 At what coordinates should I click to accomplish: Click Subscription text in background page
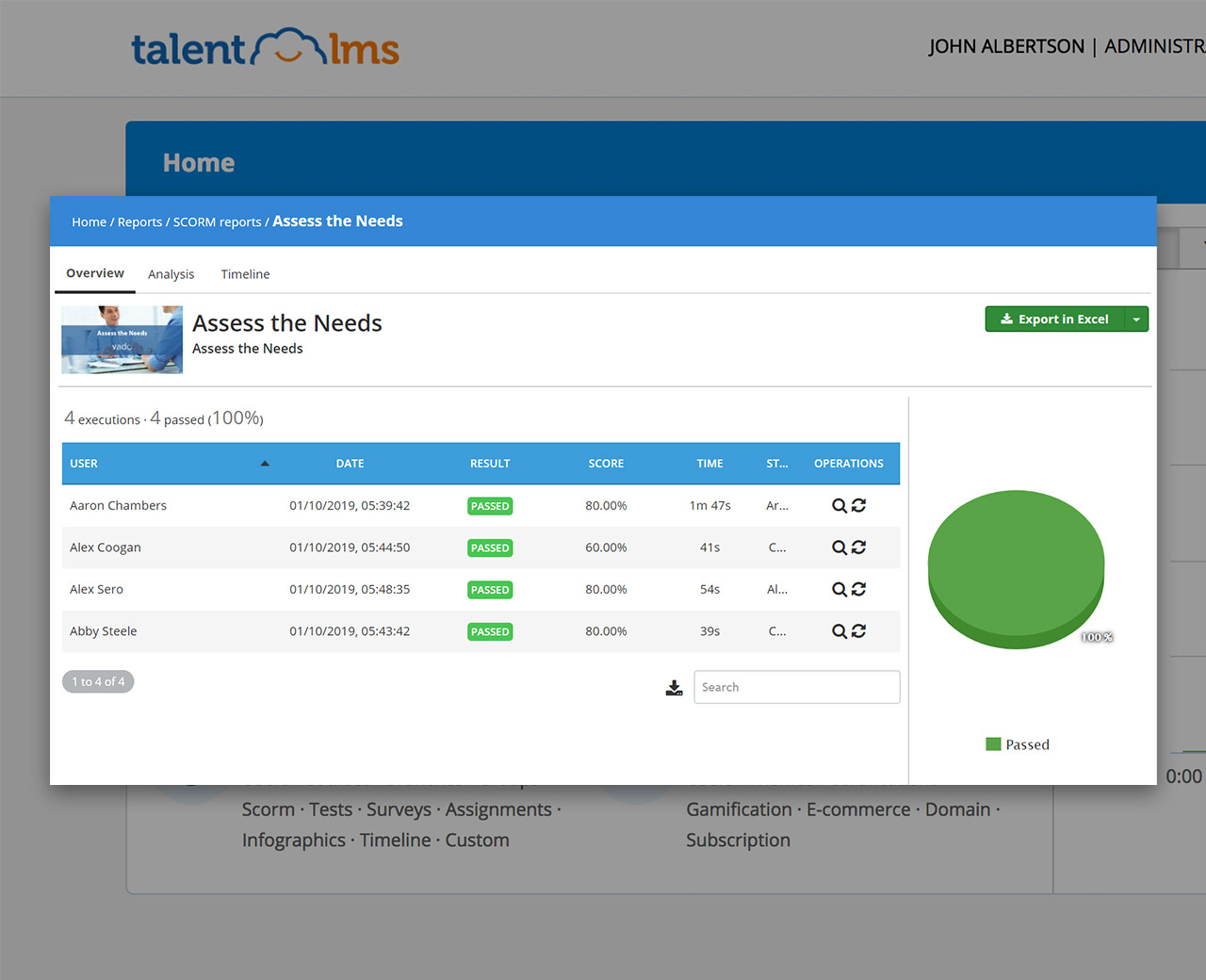[x=738, y=840]
